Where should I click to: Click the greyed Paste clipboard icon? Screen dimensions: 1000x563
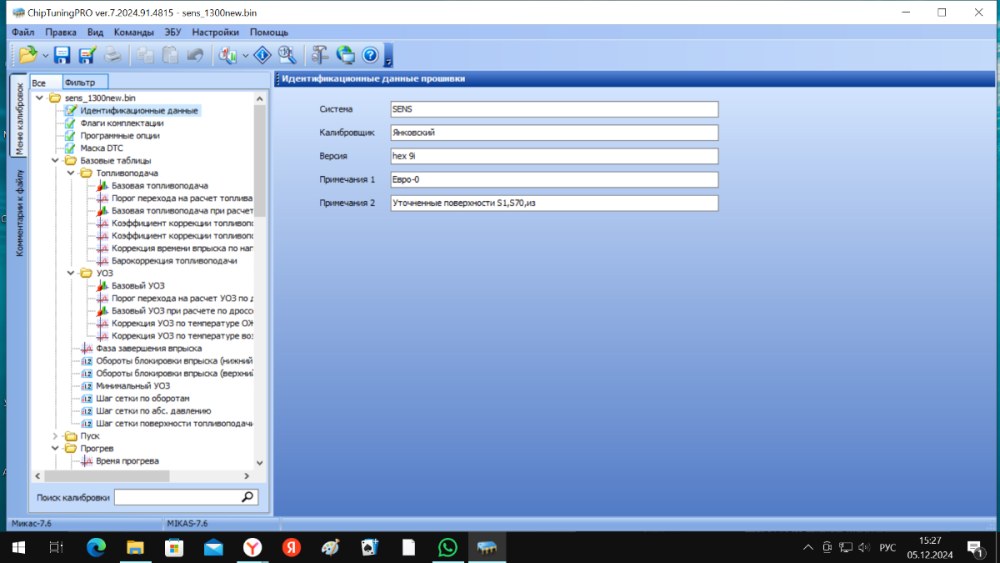pos(170,55)
